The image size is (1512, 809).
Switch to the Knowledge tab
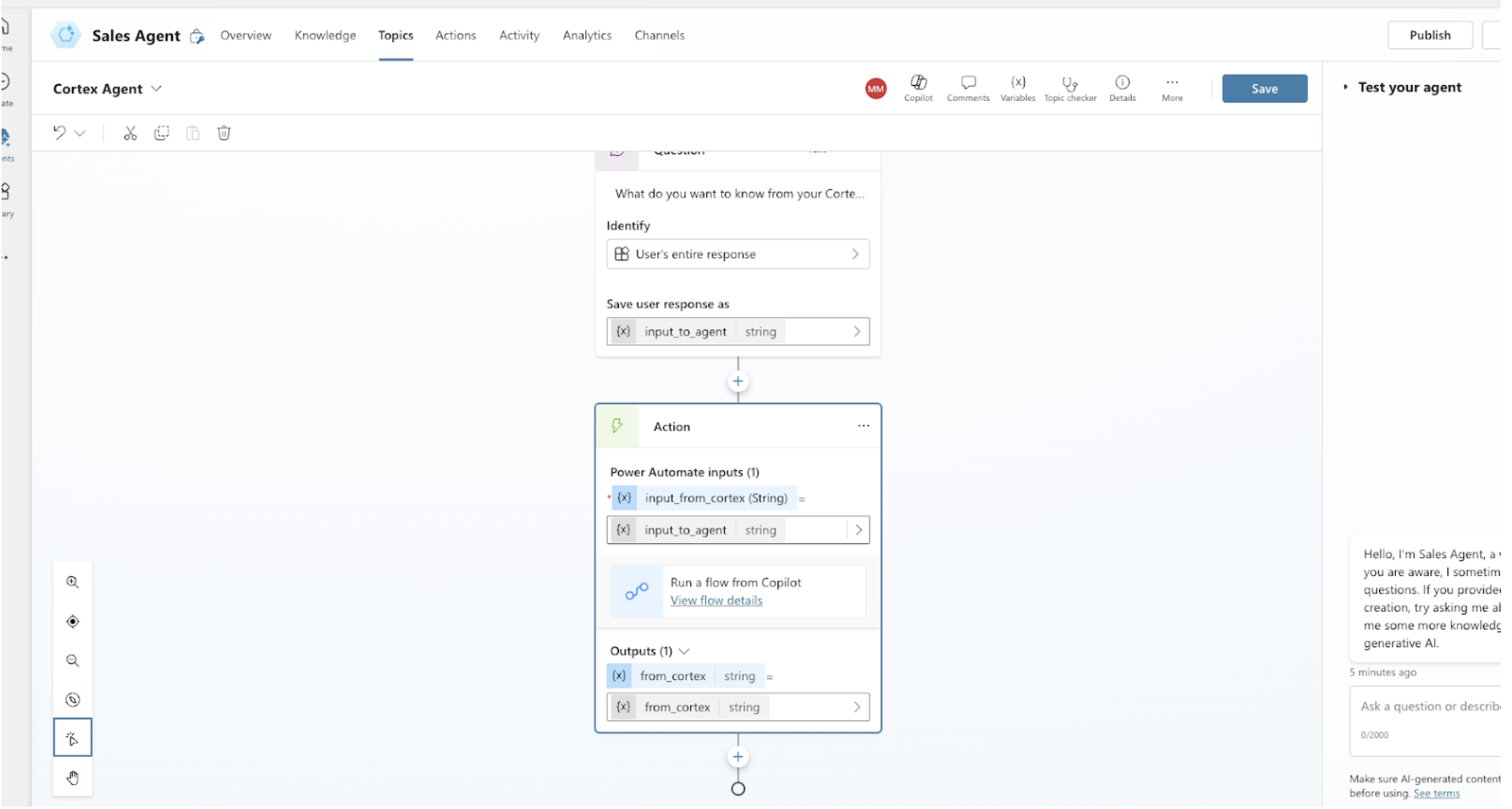(x=325, y=35)
